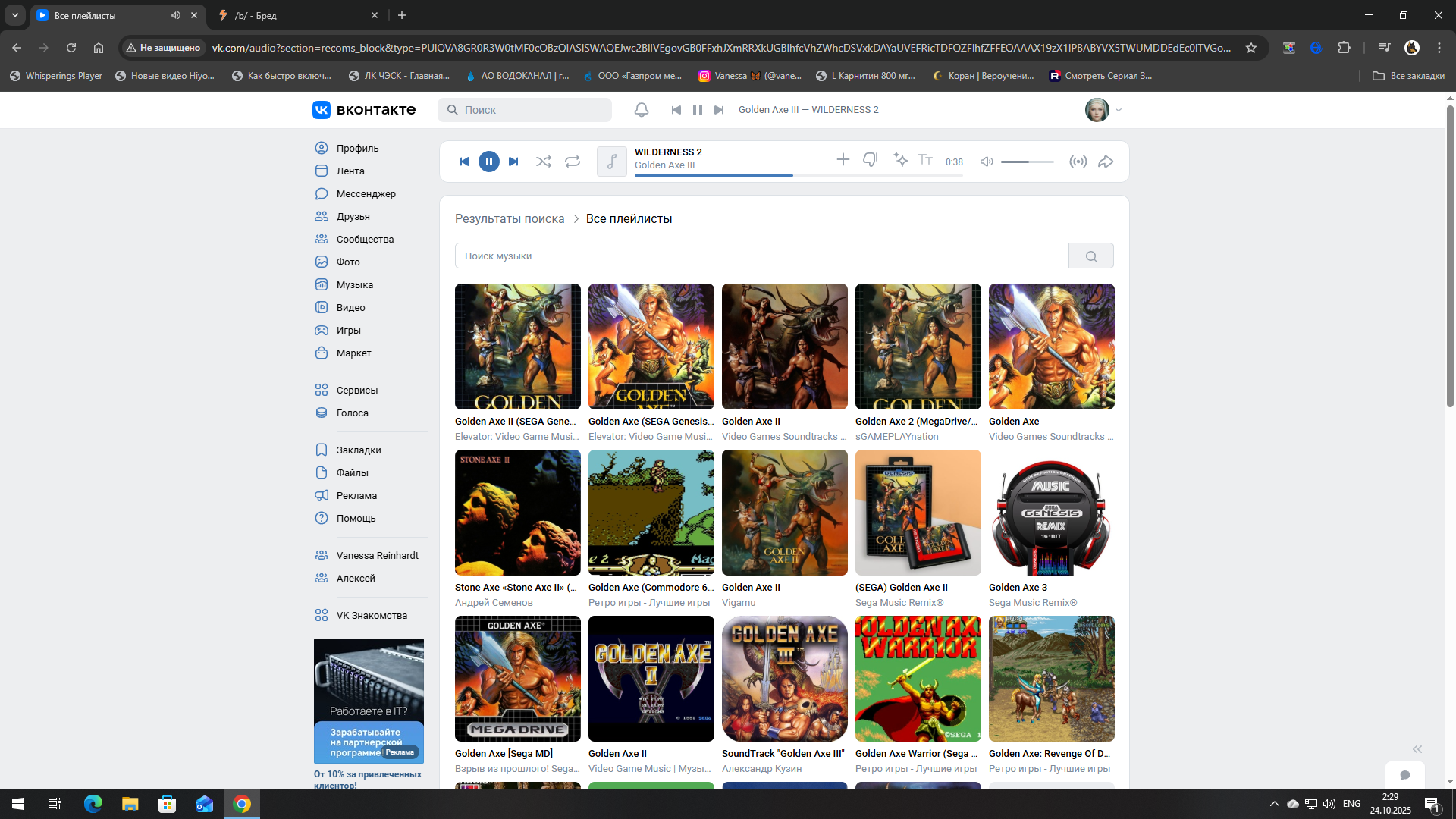Toggle repeat mode in the player

click(x=573, y=162)
